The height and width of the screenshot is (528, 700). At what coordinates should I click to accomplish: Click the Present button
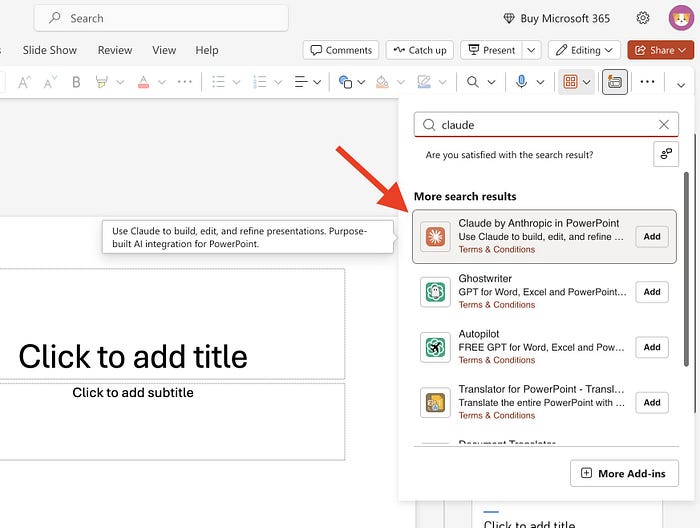[x=491, y=50]
